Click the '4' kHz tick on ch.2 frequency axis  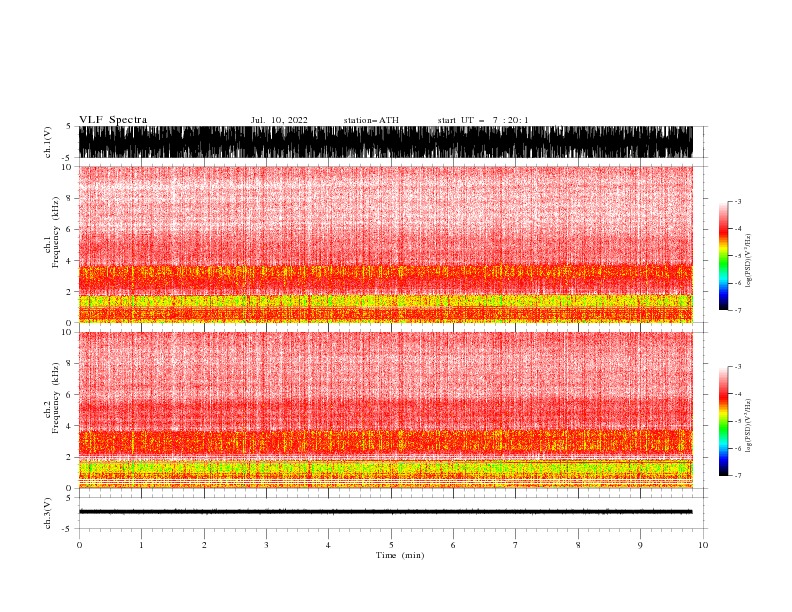[x=70, y=426]
